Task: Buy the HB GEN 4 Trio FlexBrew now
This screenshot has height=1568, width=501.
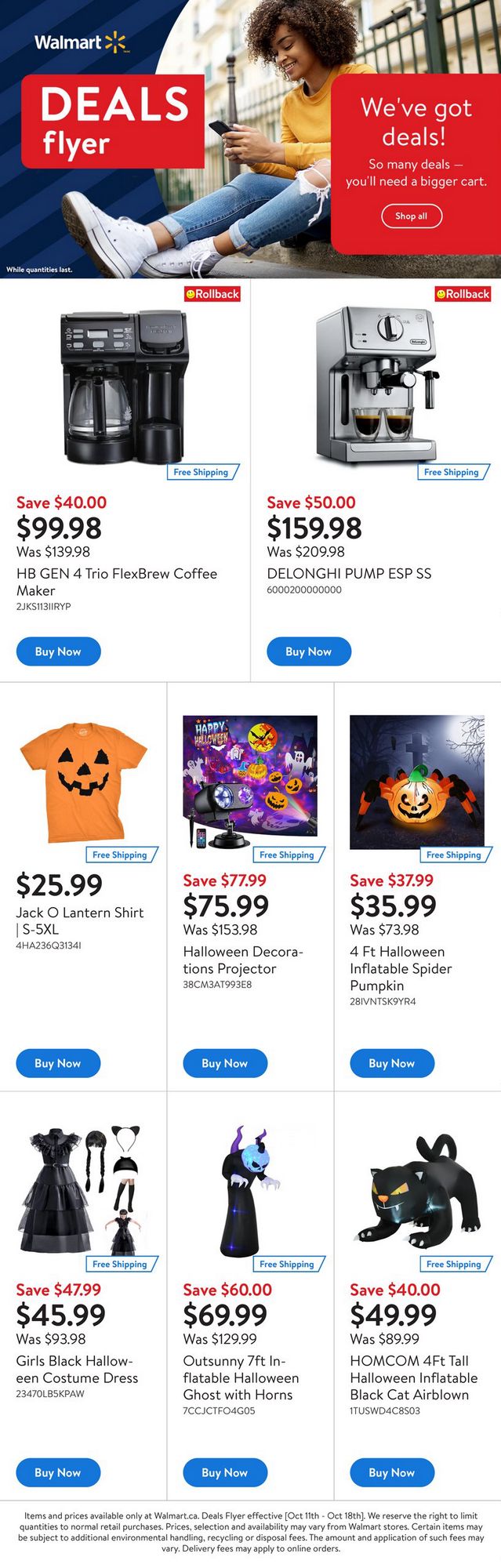Action: click(x=58, y=652)
